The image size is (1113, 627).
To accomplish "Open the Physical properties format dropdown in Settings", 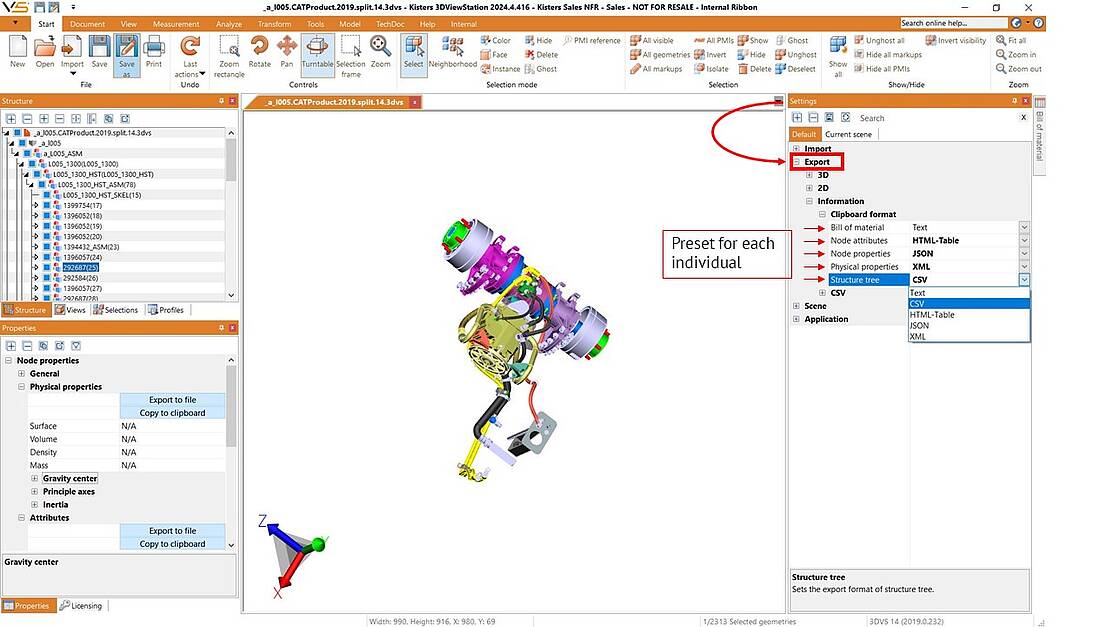I will [x=1024, y=267].
